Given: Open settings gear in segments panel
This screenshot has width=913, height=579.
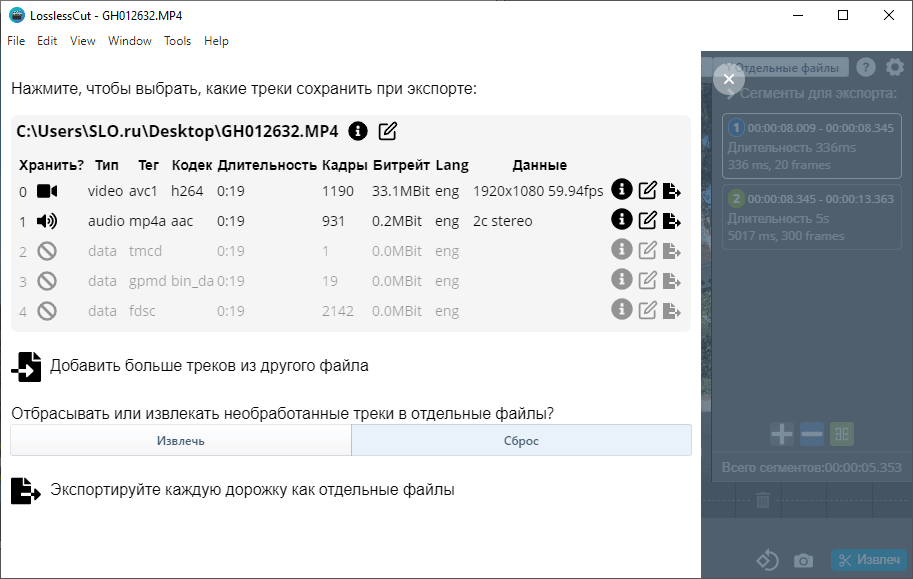Looking at the screenshot, I should click(895, 67).
